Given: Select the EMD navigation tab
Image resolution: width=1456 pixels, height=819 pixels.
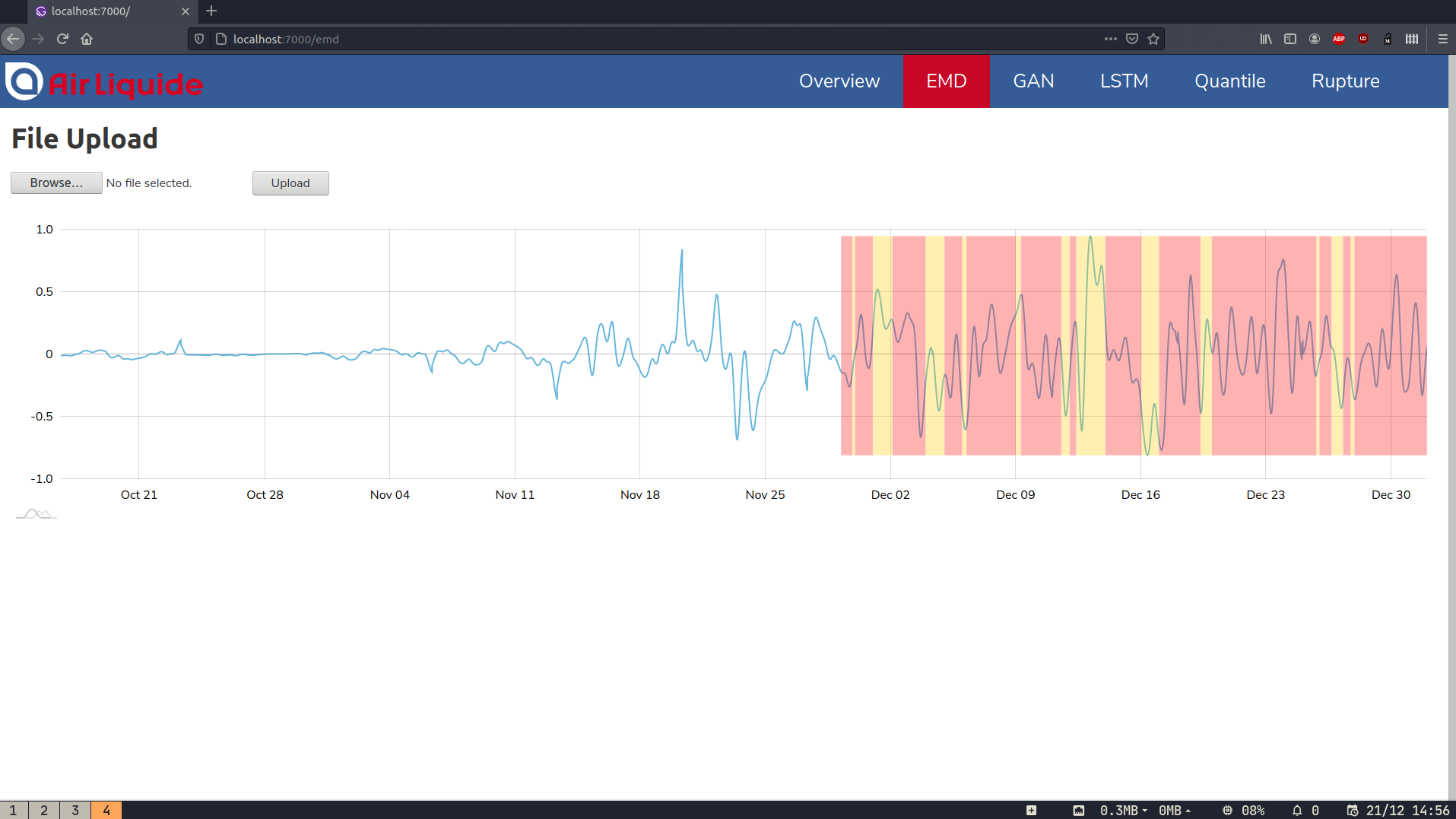Looking at the screenshot, I should pyautogui.click(x=946, y=81).
